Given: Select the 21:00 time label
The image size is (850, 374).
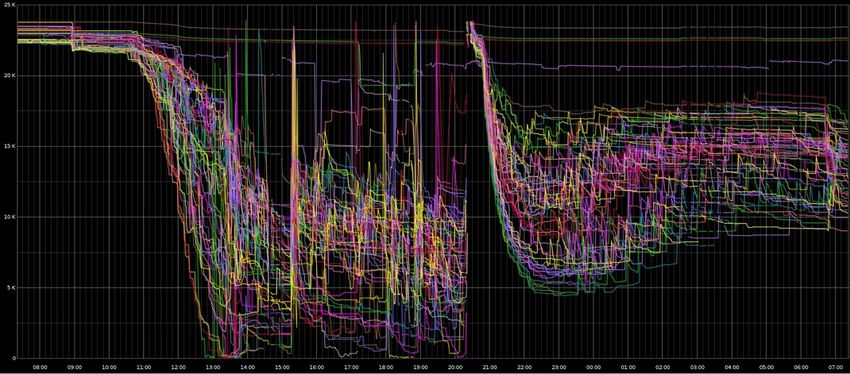Looking at the screenshot, I should click(x=490, y=367).
